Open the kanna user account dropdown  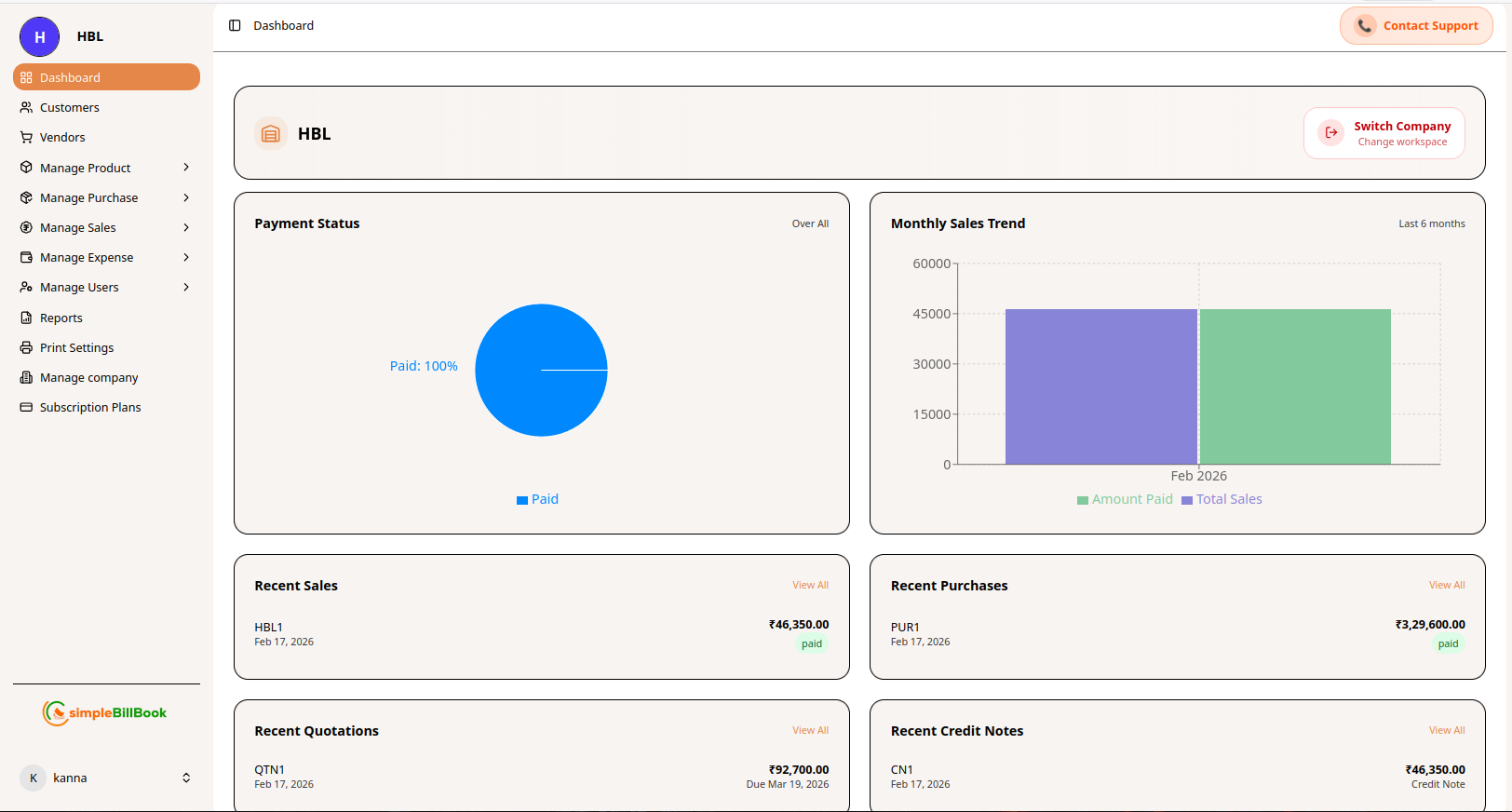coord(186,778)
